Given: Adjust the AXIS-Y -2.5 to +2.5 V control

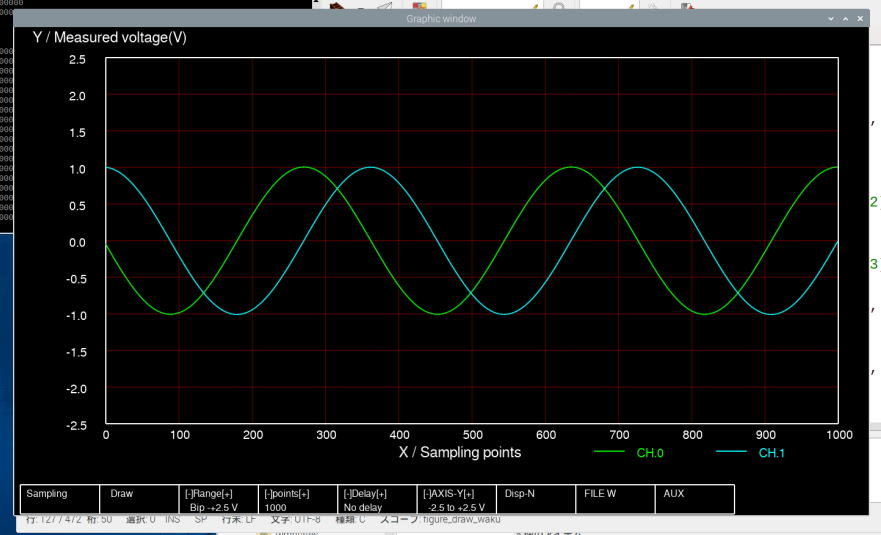Looking at the screenshot, I should click(457, 499).
